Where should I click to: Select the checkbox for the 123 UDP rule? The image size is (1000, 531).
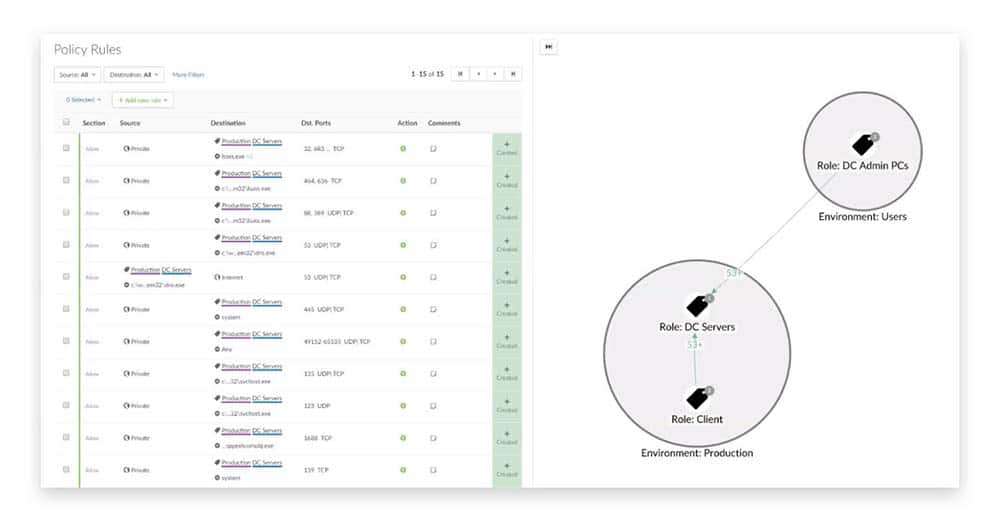pos(66,405)
